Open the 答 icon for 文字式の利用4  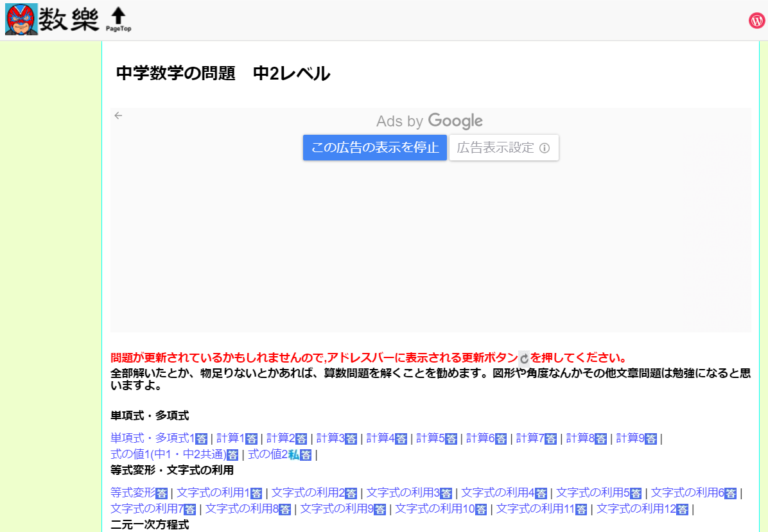pyautogui.click(x=541, y=493)
